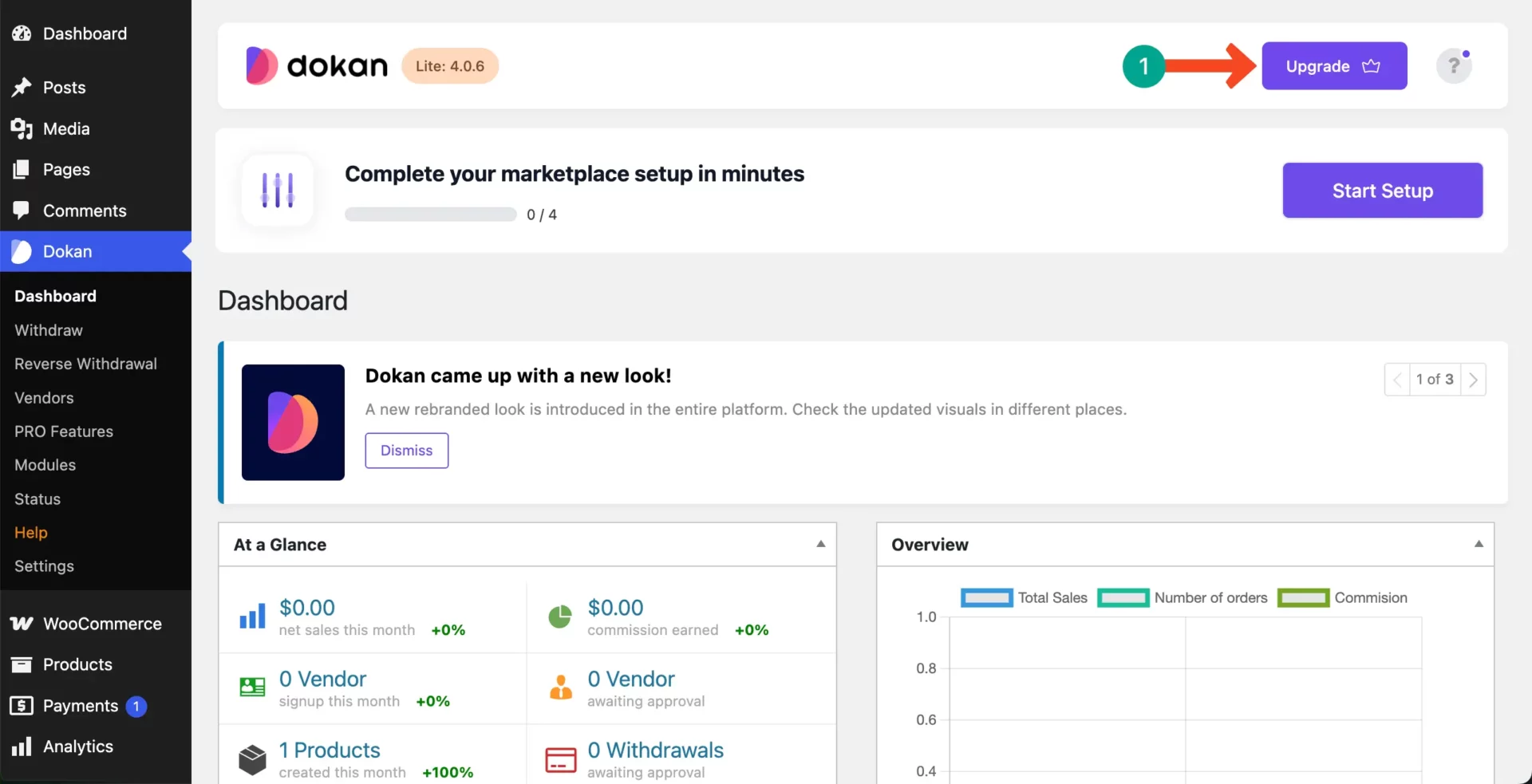Click the Lite: 4.0.6 version badge
The width and height of the screenshot is (1532, 784).
point(450,66)
